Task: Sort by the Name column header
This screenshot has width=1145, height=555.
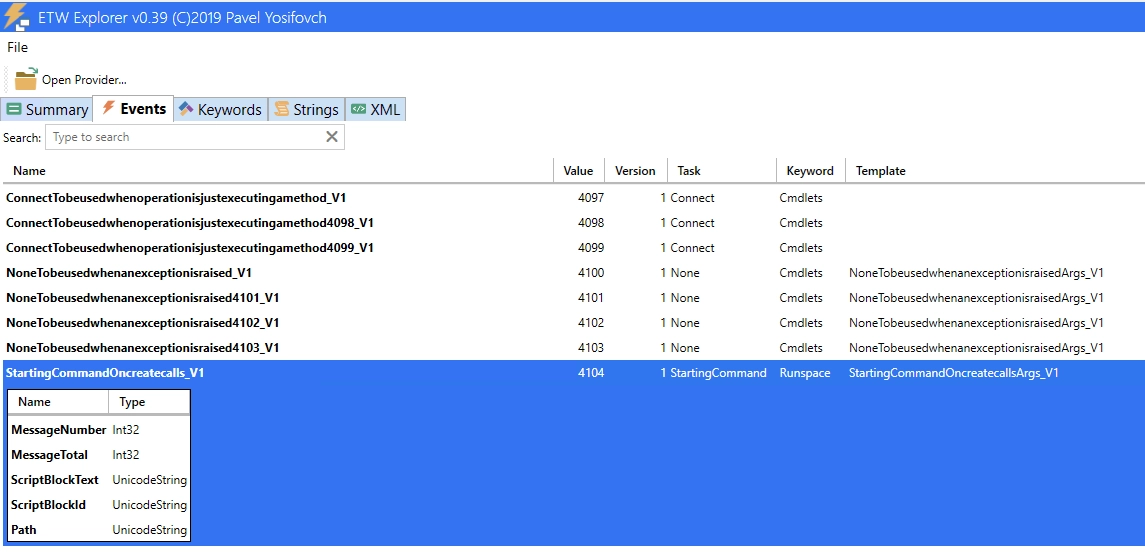Action: click(30, 171)
